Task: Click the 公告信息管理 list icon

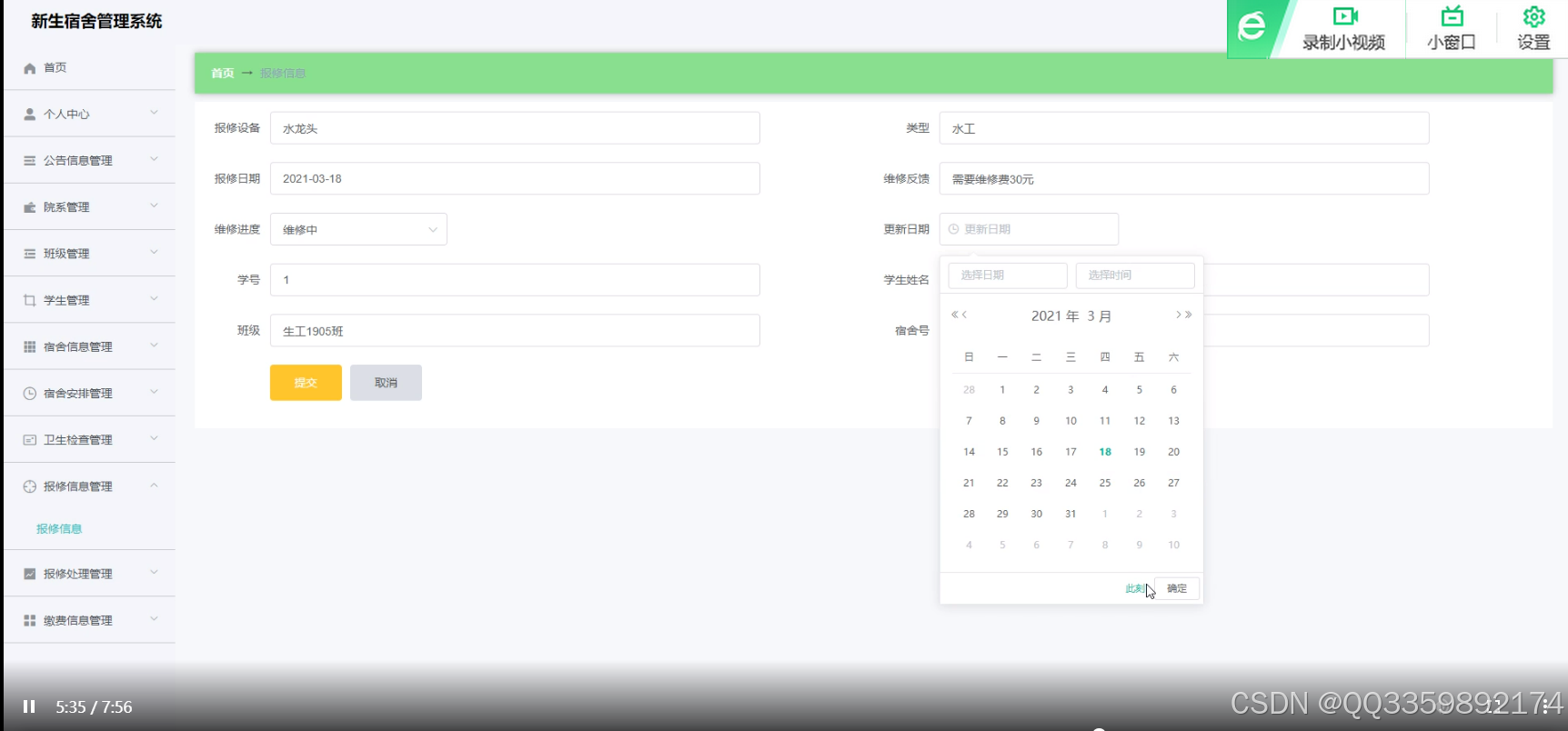Action: click(30, 161)
